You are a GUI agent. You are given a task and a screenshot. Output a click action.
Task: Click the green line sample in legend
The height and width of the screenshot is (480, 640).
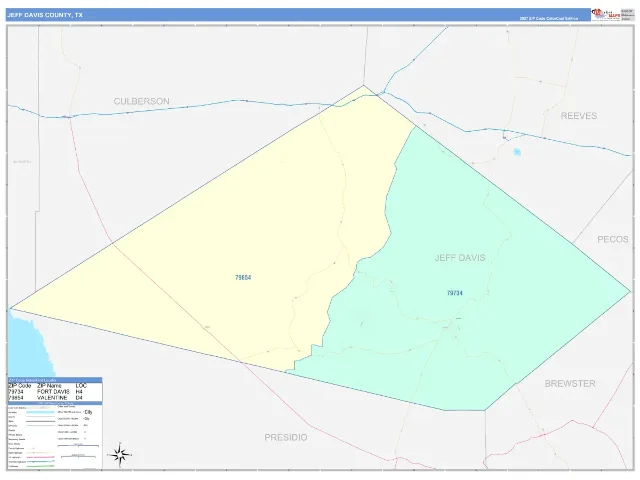pyautogui.click(x=40, y=466)
